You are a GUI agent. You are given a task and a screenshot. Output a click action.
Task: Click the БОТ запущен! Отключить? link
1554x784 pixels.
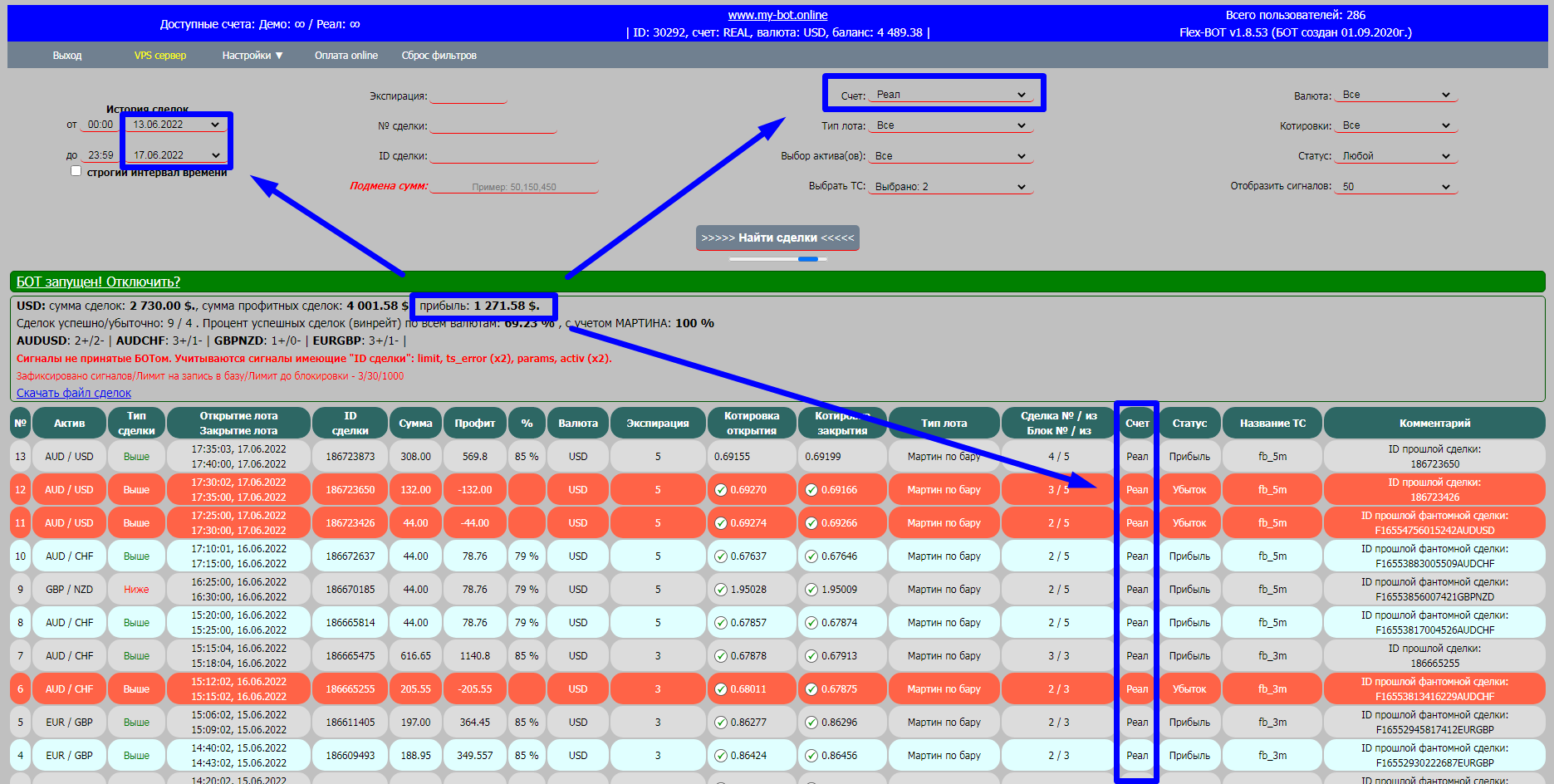coord(98,282)
